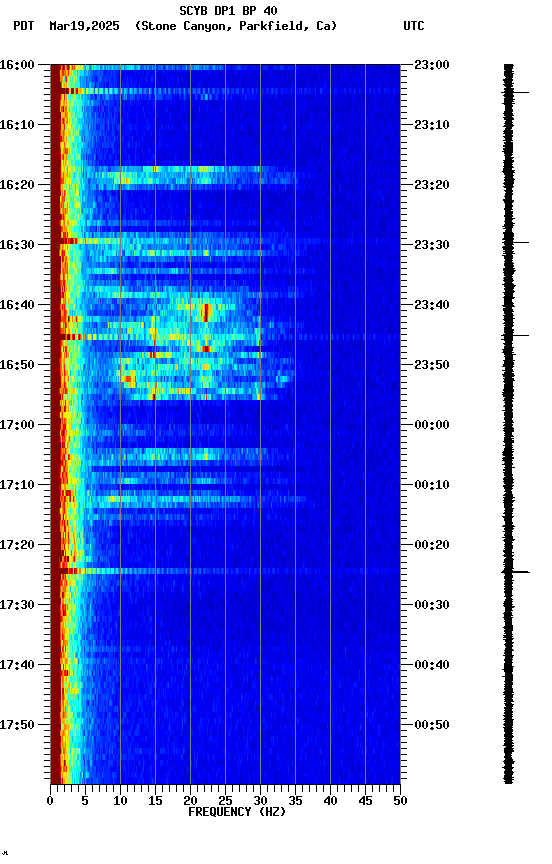Click the frequency axis tick label 15
Screen dimensions: 552x864
[x=155, y=801]
